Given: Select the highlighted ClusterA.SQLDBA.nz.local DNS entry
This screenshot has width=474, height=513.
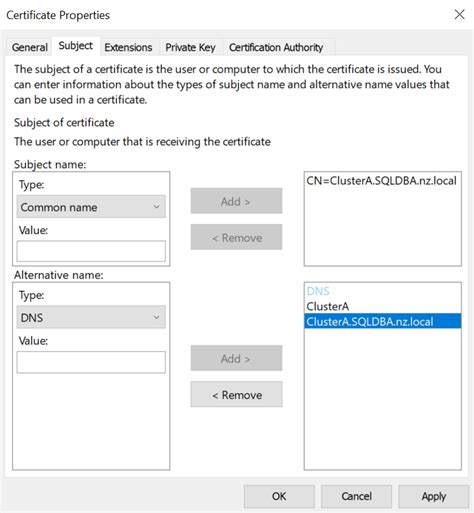Looking at the screenshot, I should [383, 321].
